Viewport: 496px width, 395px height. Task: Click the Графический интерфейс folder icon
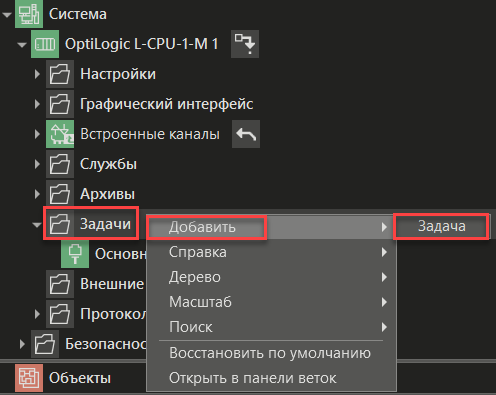click(60, 104)
